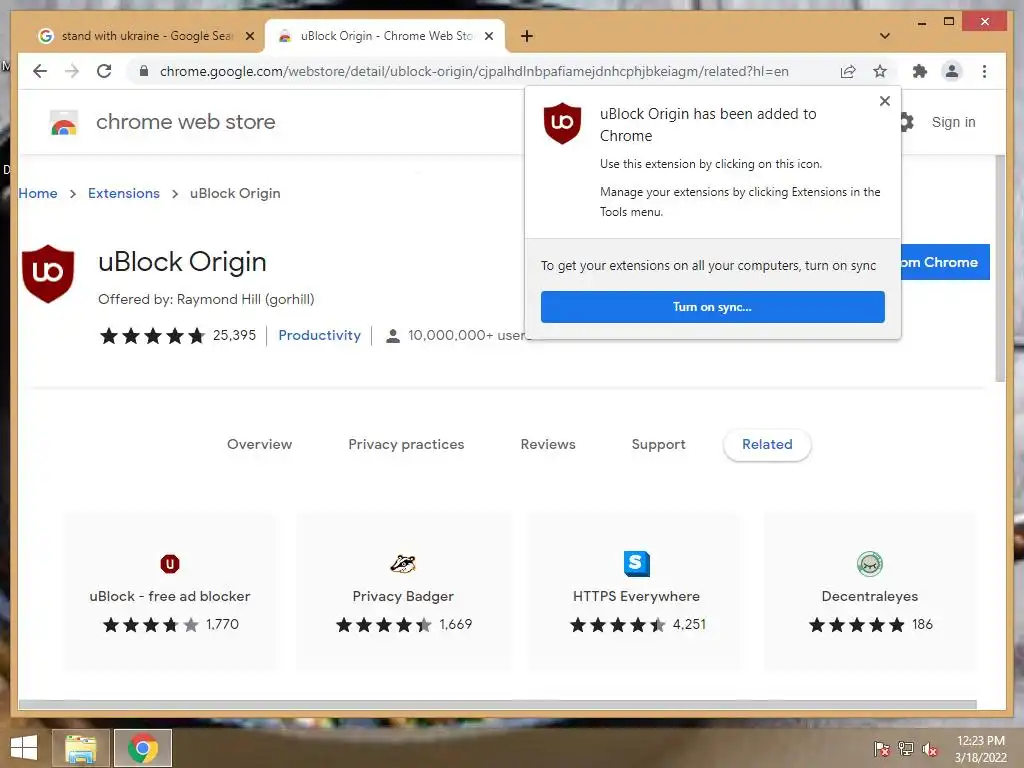Click the Privacy Badger badger icon

click(x=403, y=564)
